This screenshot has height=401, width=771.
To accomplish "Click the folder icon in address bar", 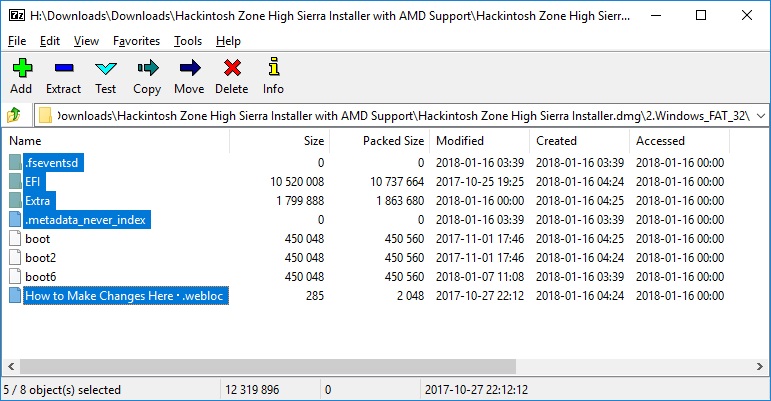I will click(x=45, y=115).
